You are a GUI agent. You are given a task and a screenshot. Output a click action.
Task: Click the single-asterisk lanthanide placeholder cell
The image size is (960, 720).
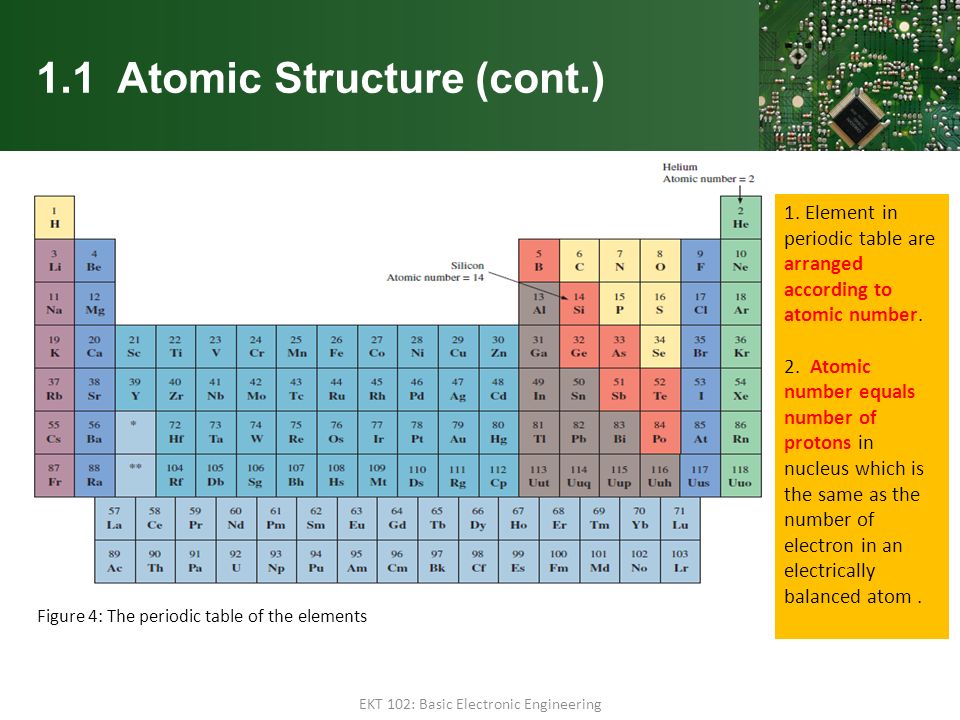135,432
